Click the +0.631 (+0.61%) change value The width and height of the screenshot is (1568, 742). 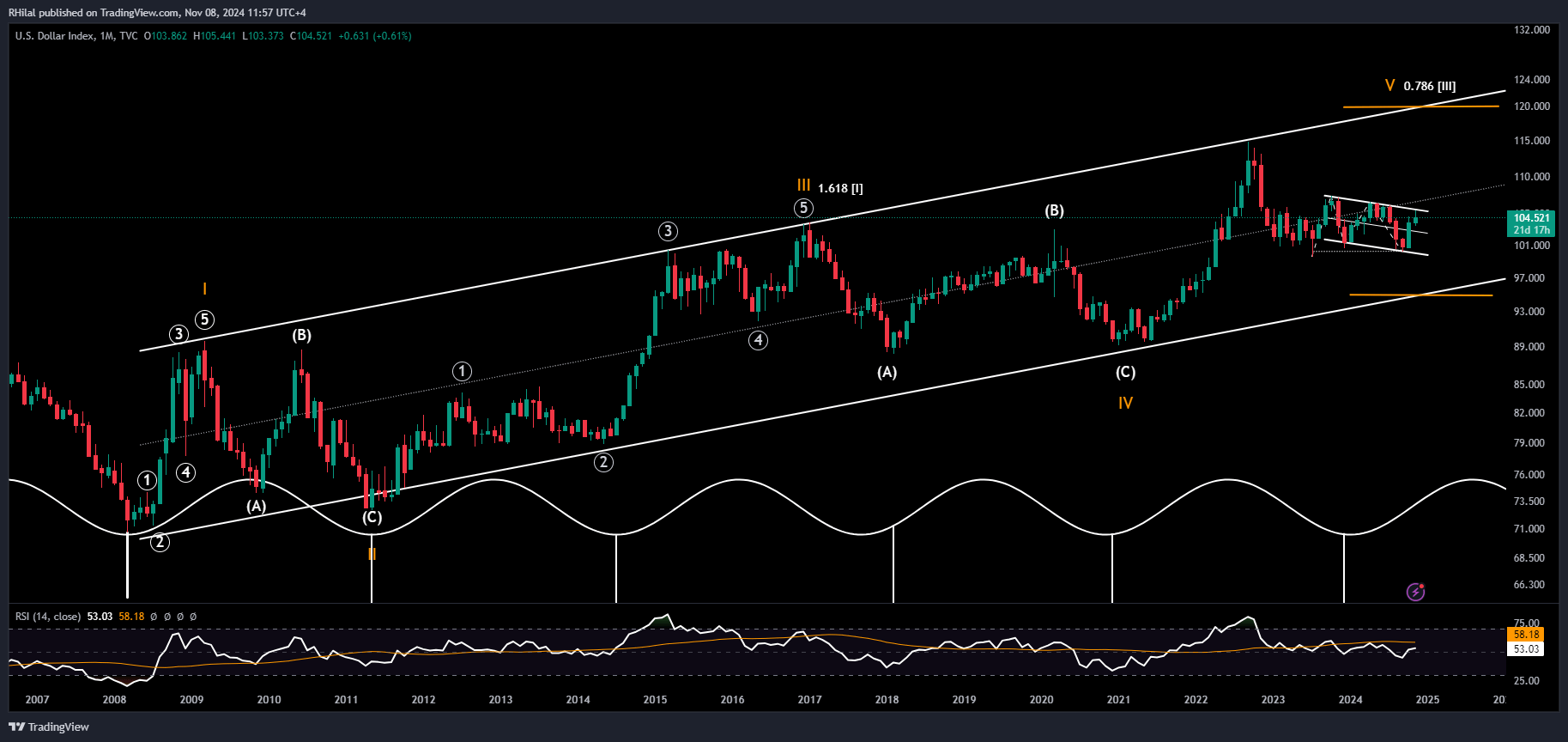coord(375,36)
